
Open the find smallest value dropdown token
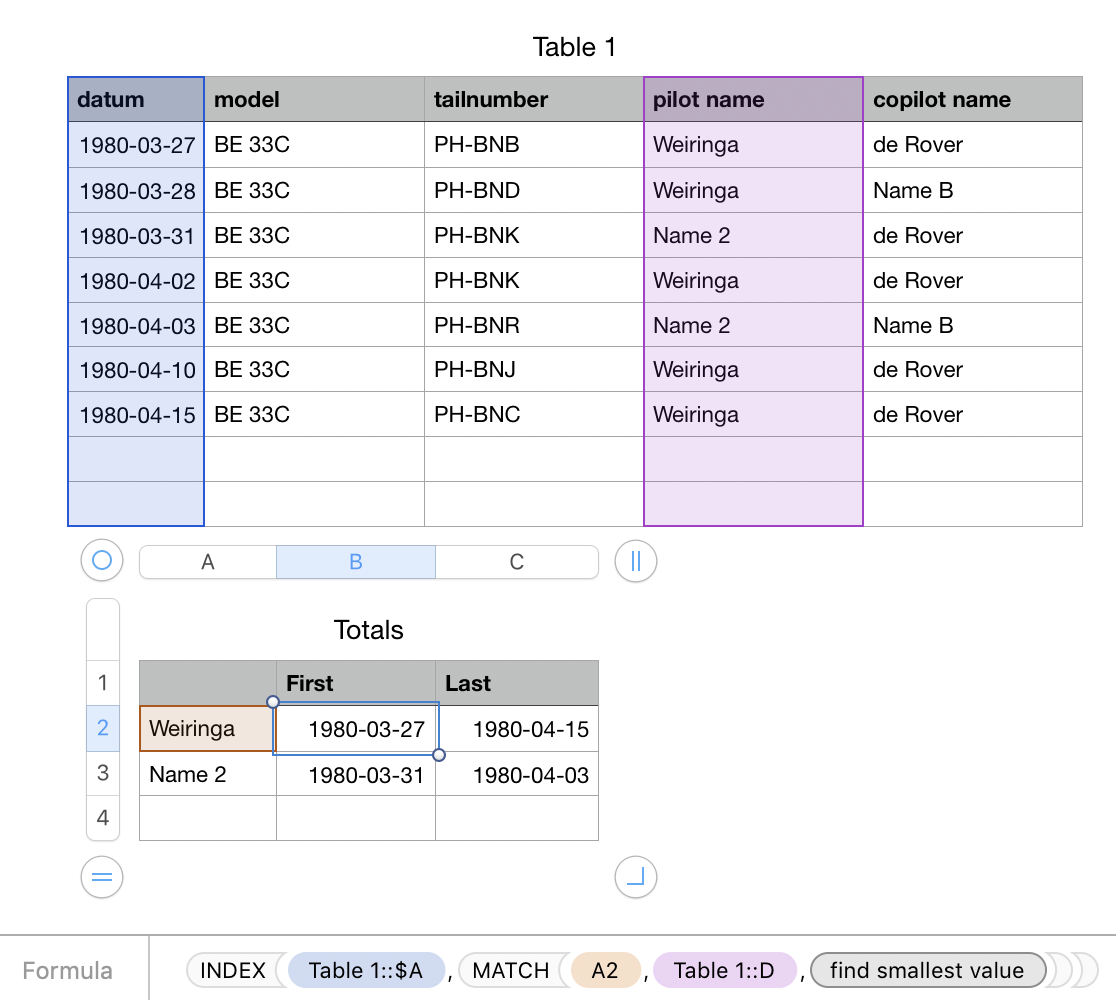pos(926,969)
